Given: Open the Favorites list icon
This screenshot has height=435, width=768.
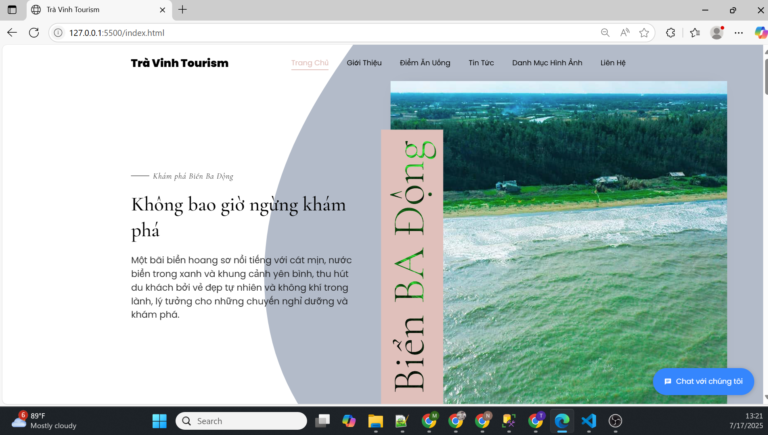Looking at the screenshot, I should click(x=695, y=33).
